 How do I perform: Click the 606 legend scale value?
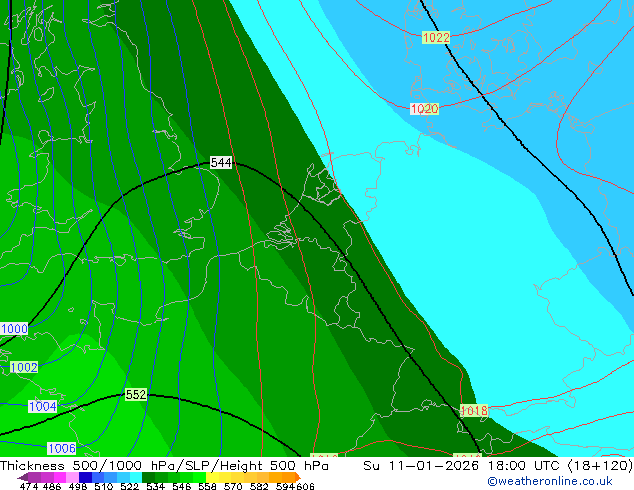[x=305, y=486]
